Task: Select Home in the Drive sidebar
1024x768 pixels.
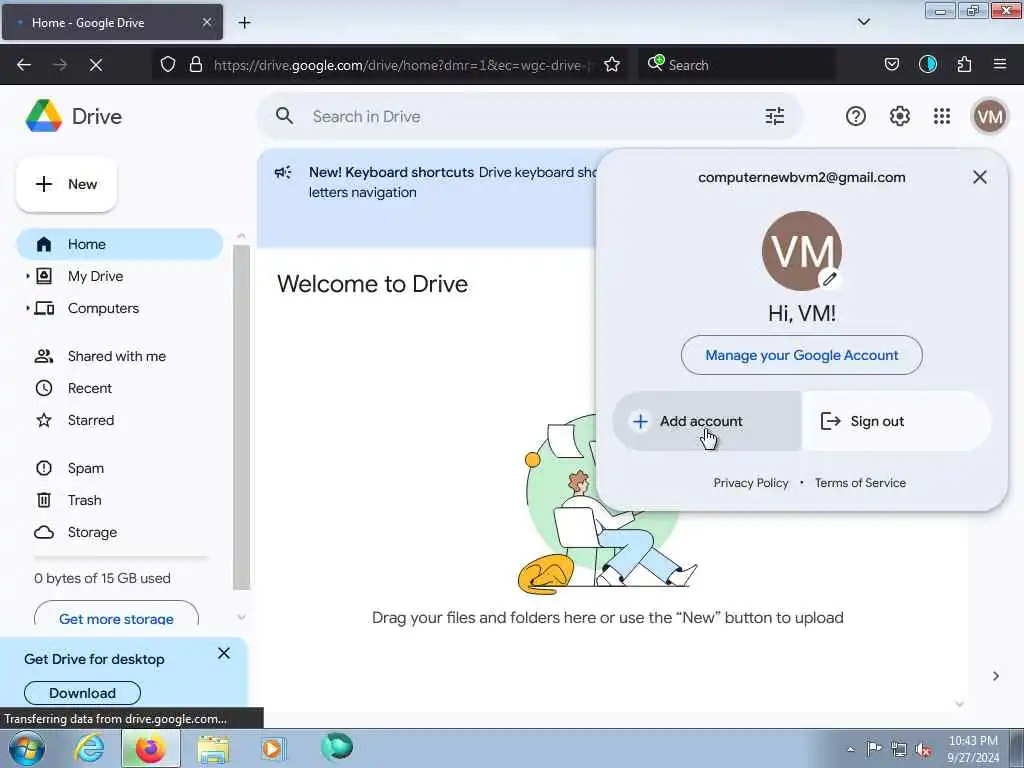Action: pyautogui.click(x=119, y=244)
